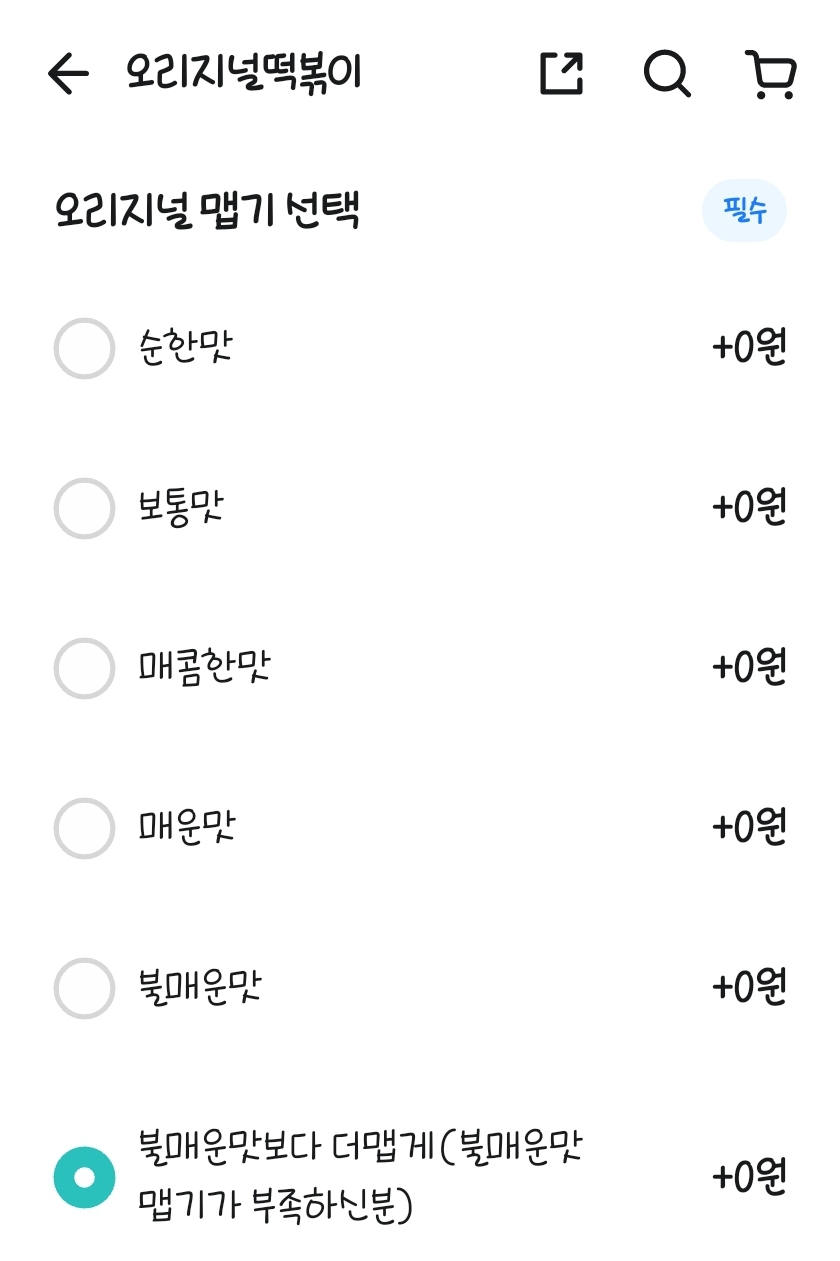Open the shopping cart icon
This screenshot has width=840, height=1261.
point(771,75)
